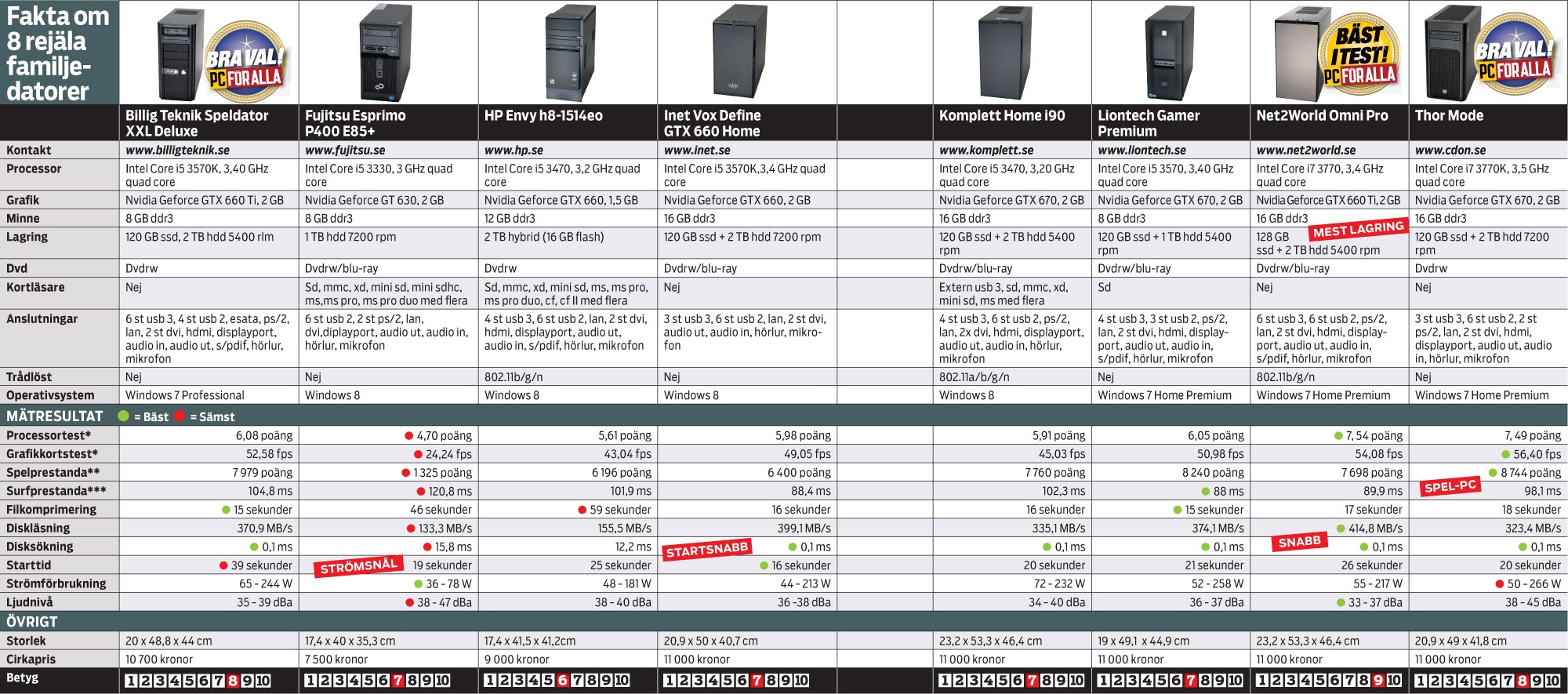This screenshot has width=1568, height=694.
Task: Click the Fujitsu Esprimo P400 computer photo
Action: 385,53
